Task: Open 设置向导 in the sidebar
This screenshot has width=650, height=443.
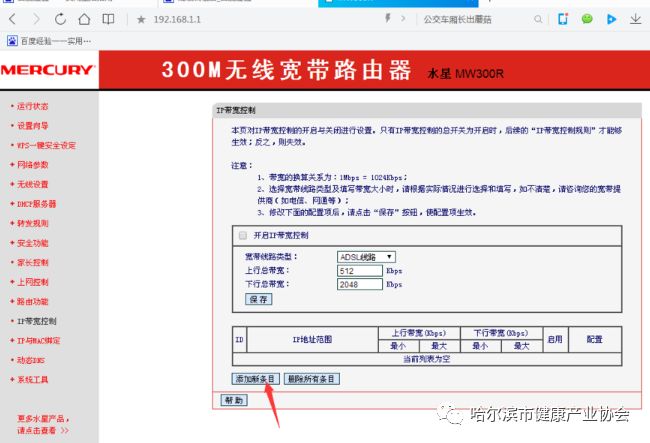Action: (x=32, y=126)
